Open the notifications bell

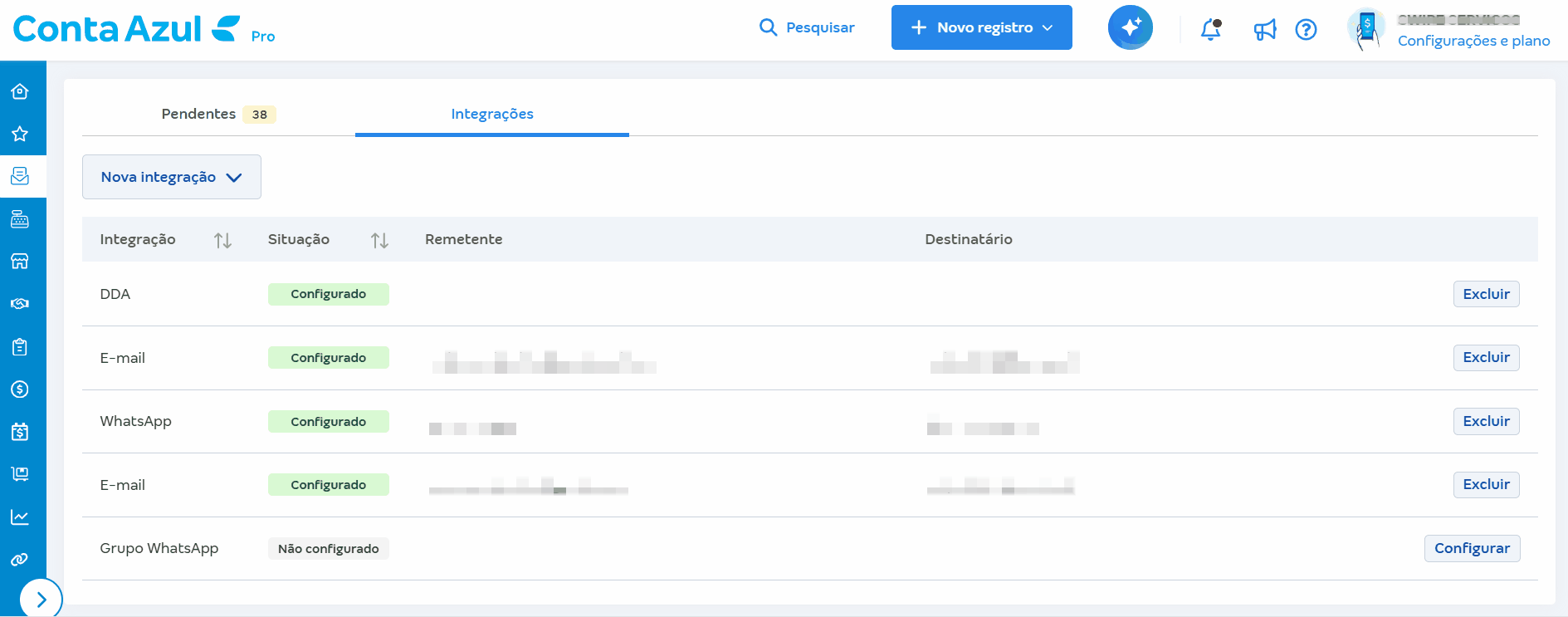(1211, 30)
